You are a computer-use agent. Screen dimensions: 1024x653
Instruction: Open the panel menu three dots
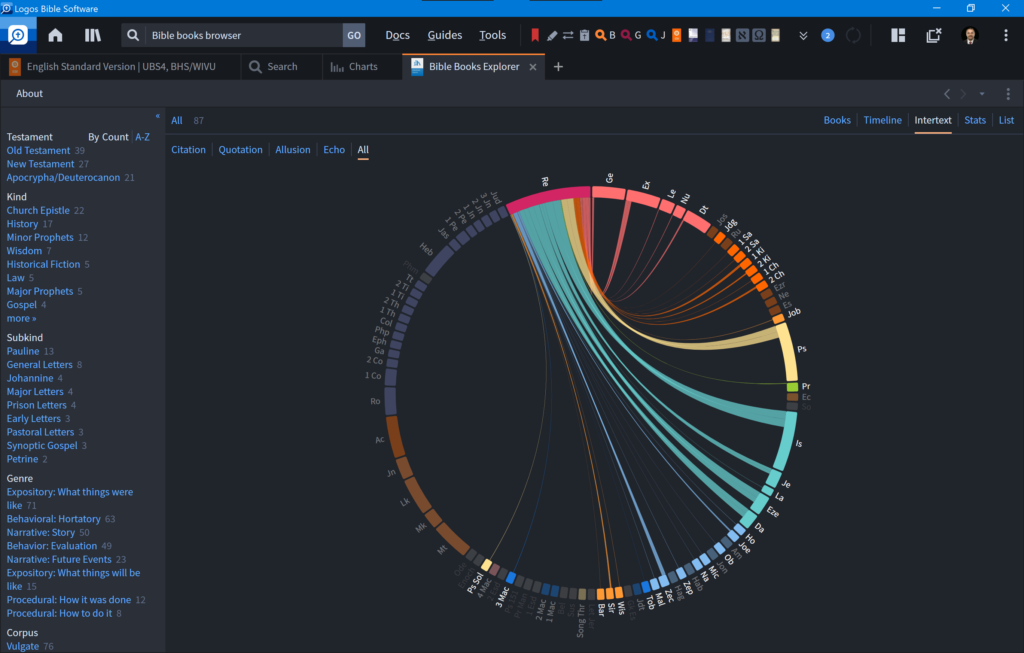(x=1008, y=94)
